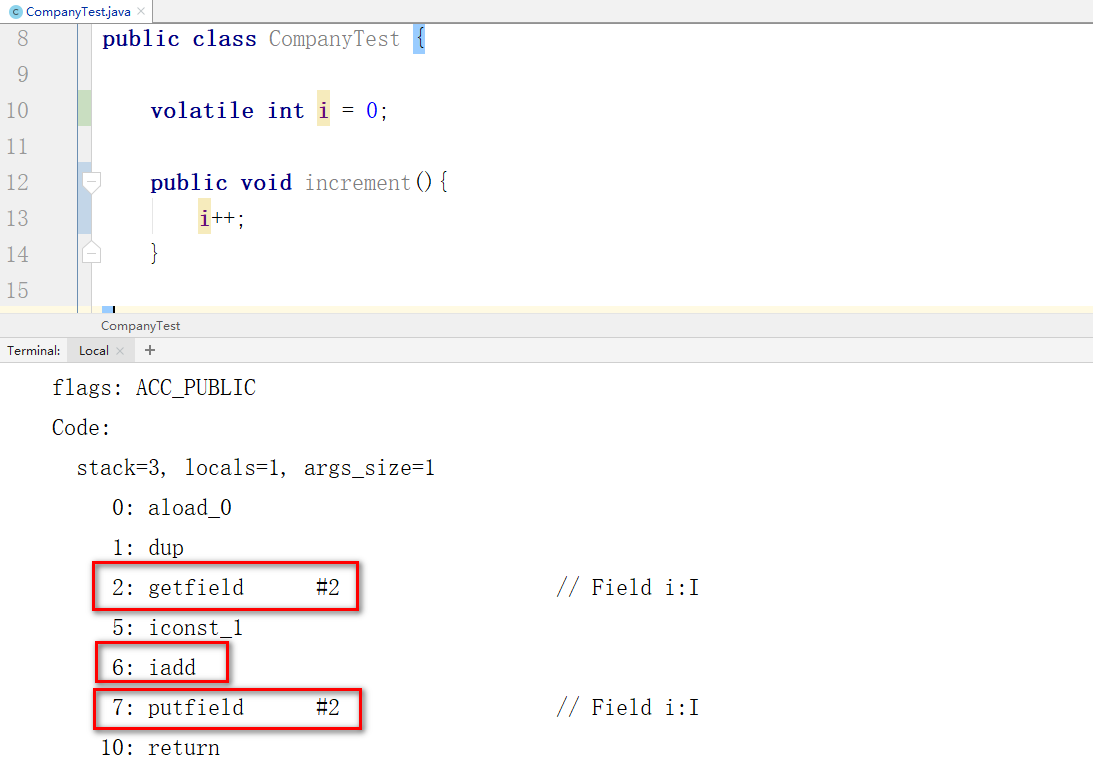Click the 'volatile' keyword on line 10
Screen dimensions: 1093x770
click(202, 111)
